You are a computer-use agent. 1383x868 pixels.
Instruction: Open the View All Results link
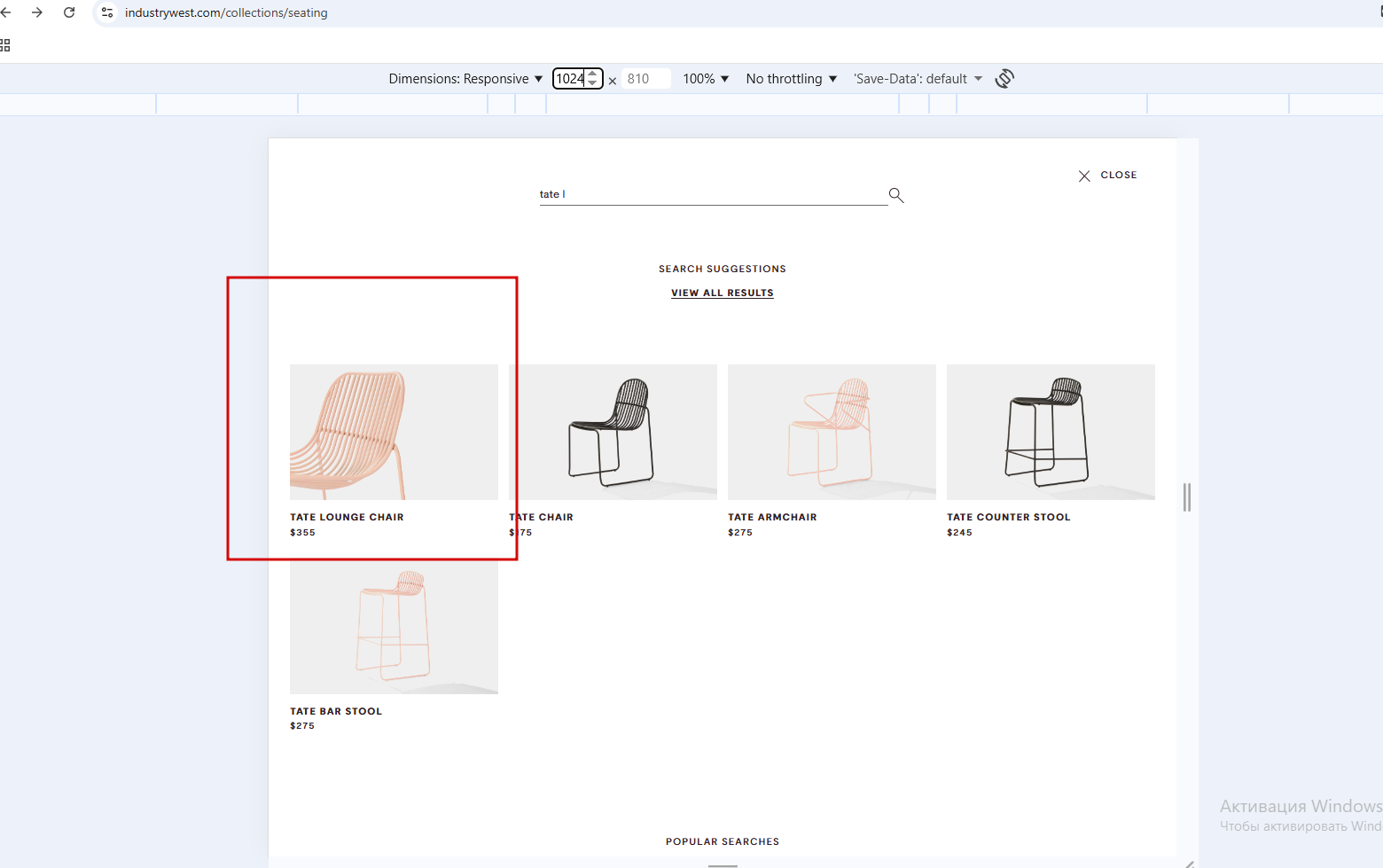[x=723, y=293]
